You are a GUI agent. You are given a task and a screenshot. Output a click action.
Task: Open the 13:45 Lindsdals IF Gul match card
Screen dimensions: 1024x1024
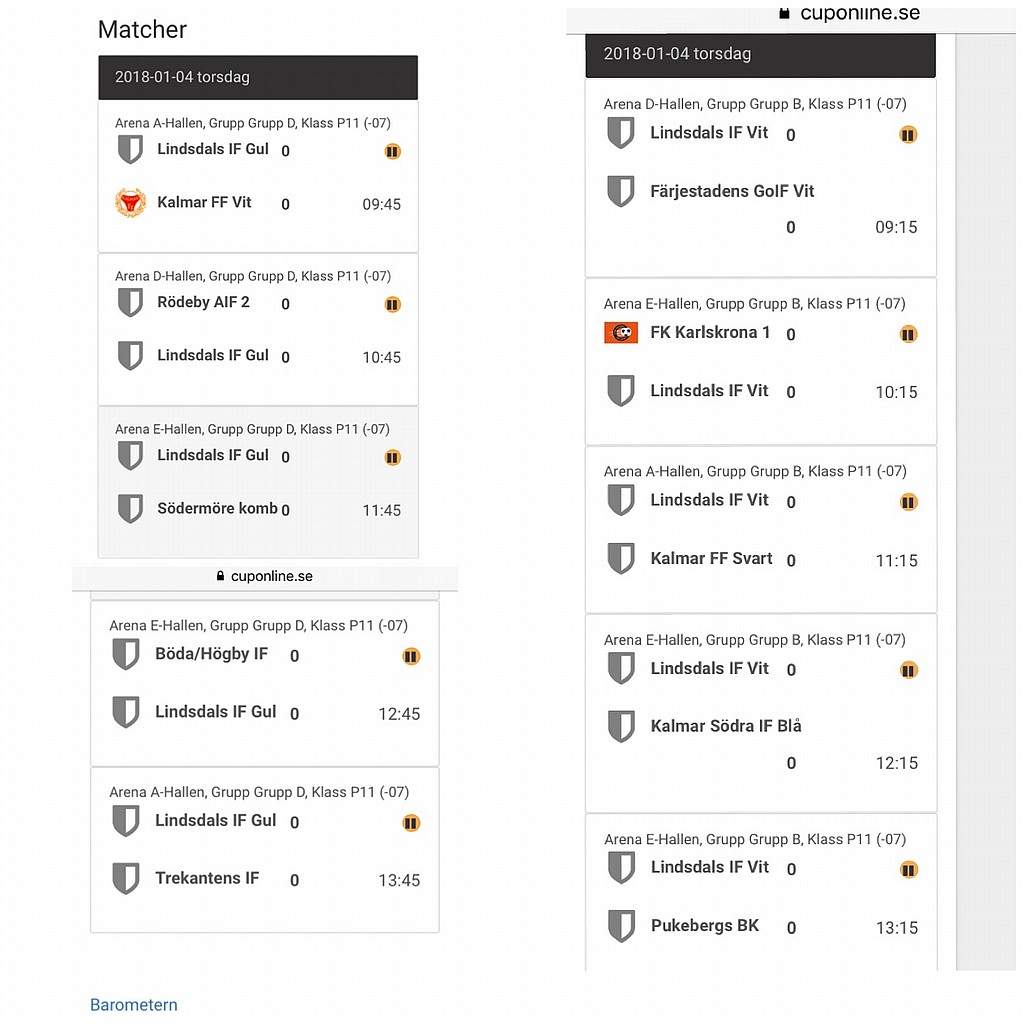(x=264, y=850)
